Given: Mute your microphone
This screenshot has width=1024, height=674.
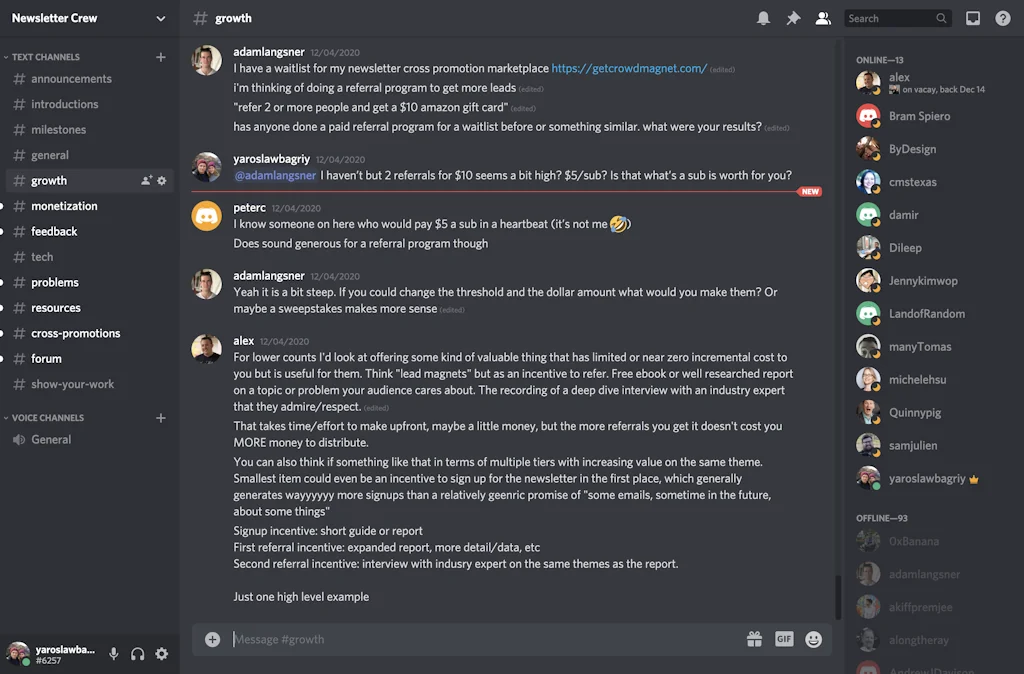Looking at the screenshot, I should (x=113, y=653).
